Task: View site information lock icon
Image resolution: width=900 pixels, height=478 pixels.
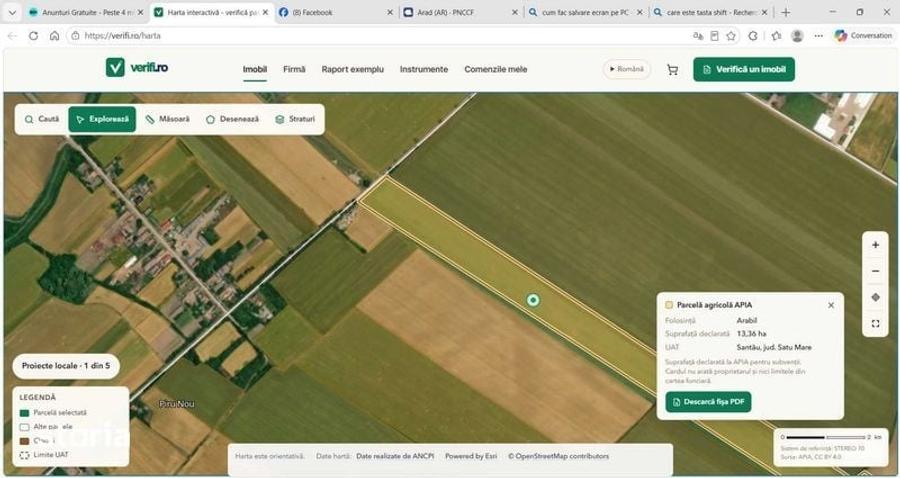Action: [75, 36]
